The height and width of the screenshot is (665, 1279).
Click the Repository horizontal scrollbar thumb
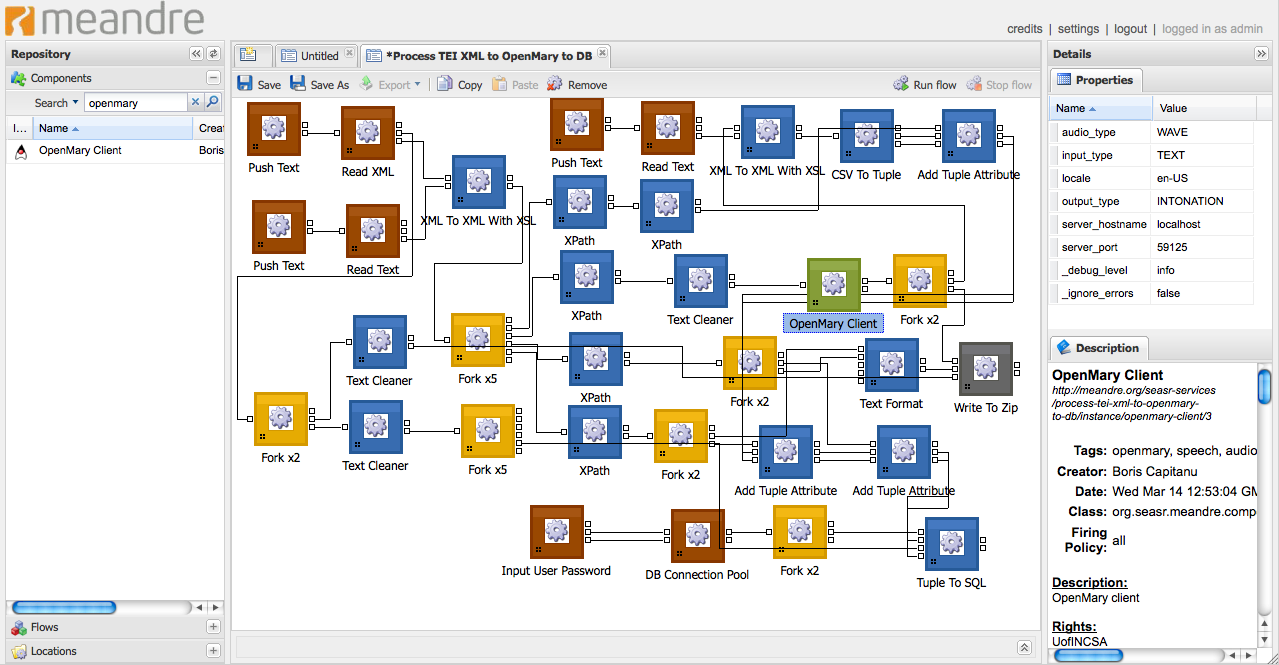[64, 607]
